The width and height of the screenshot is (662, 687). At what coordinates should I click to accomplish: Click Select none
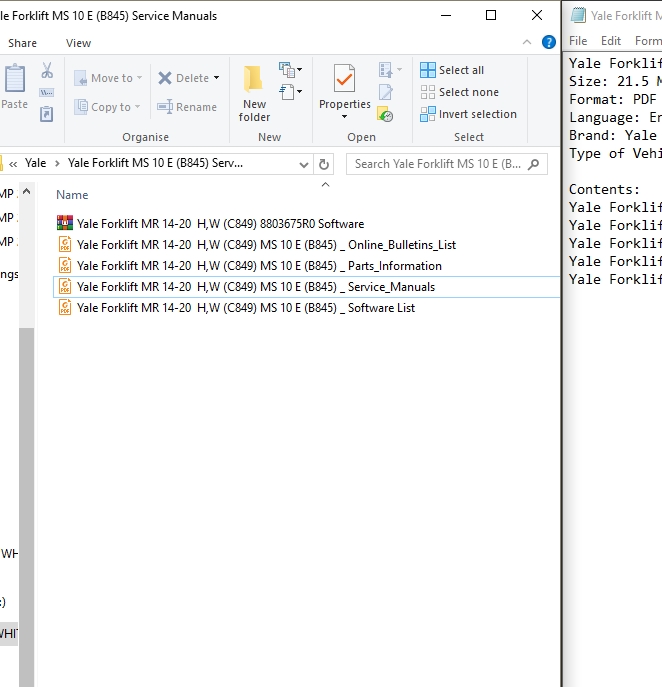tap(459, 92)
